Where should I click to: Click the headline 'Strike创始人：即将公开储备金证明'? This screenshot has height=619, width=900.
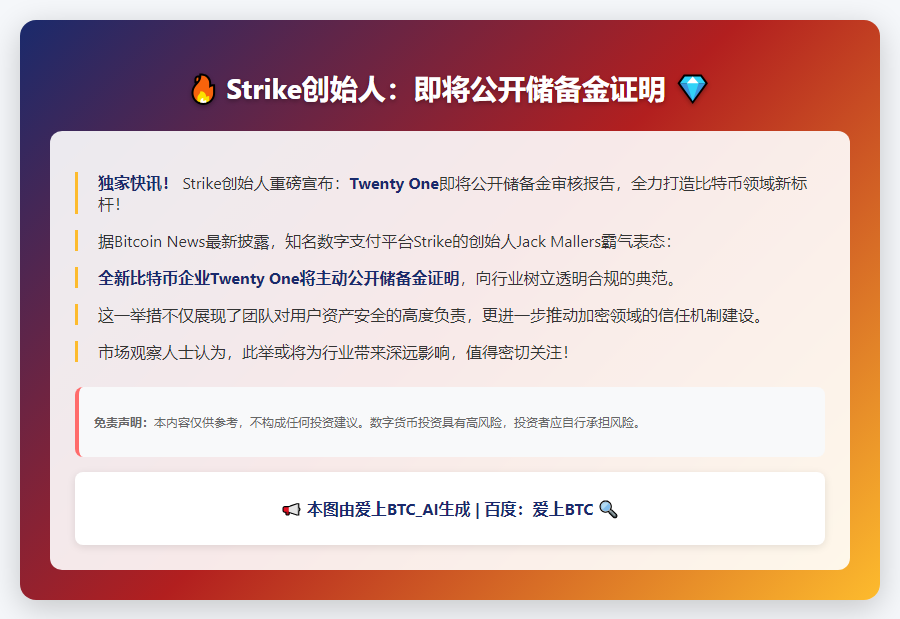[445, 90]
